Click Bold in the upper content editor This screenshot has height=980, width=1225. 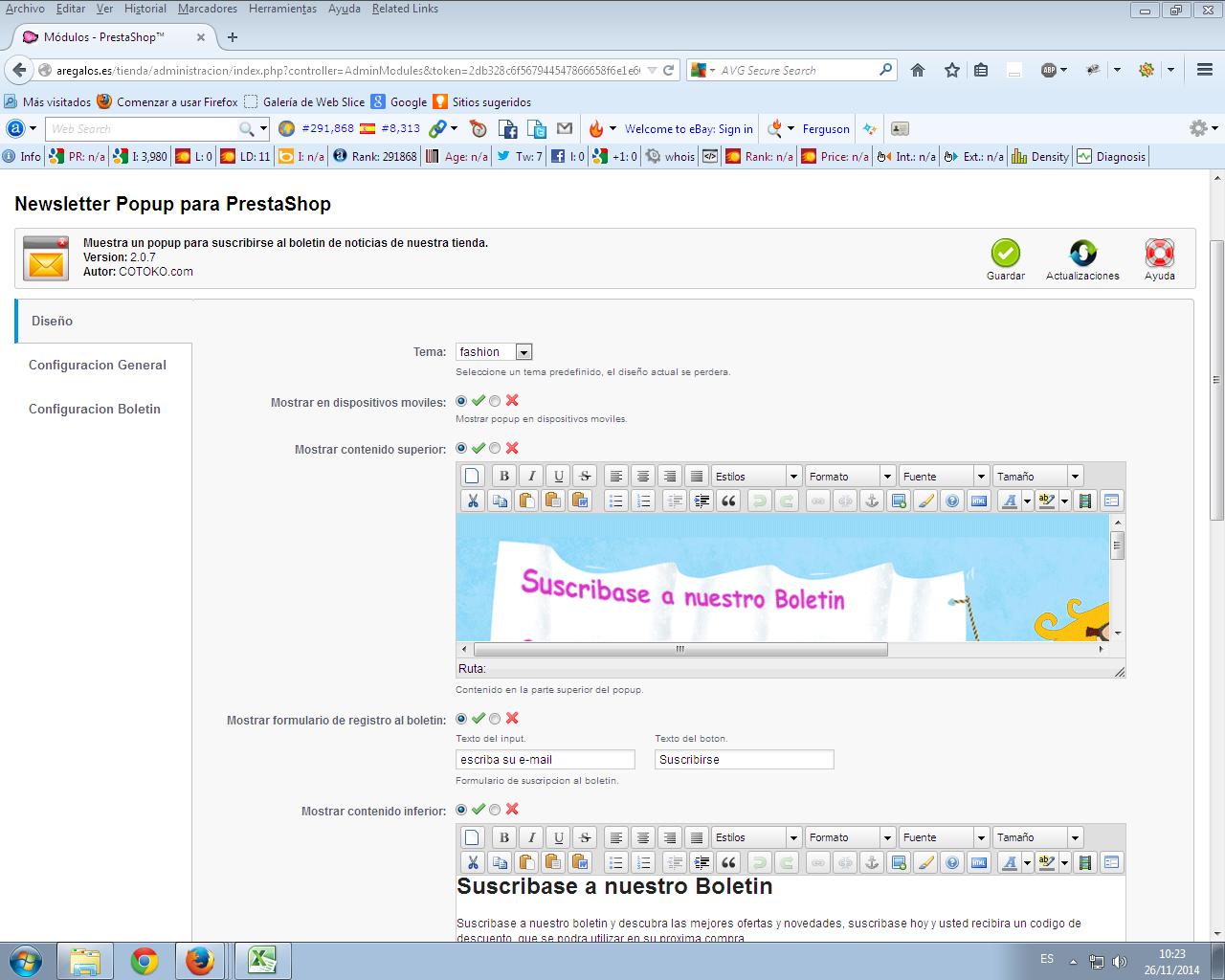tap(504, 476)
